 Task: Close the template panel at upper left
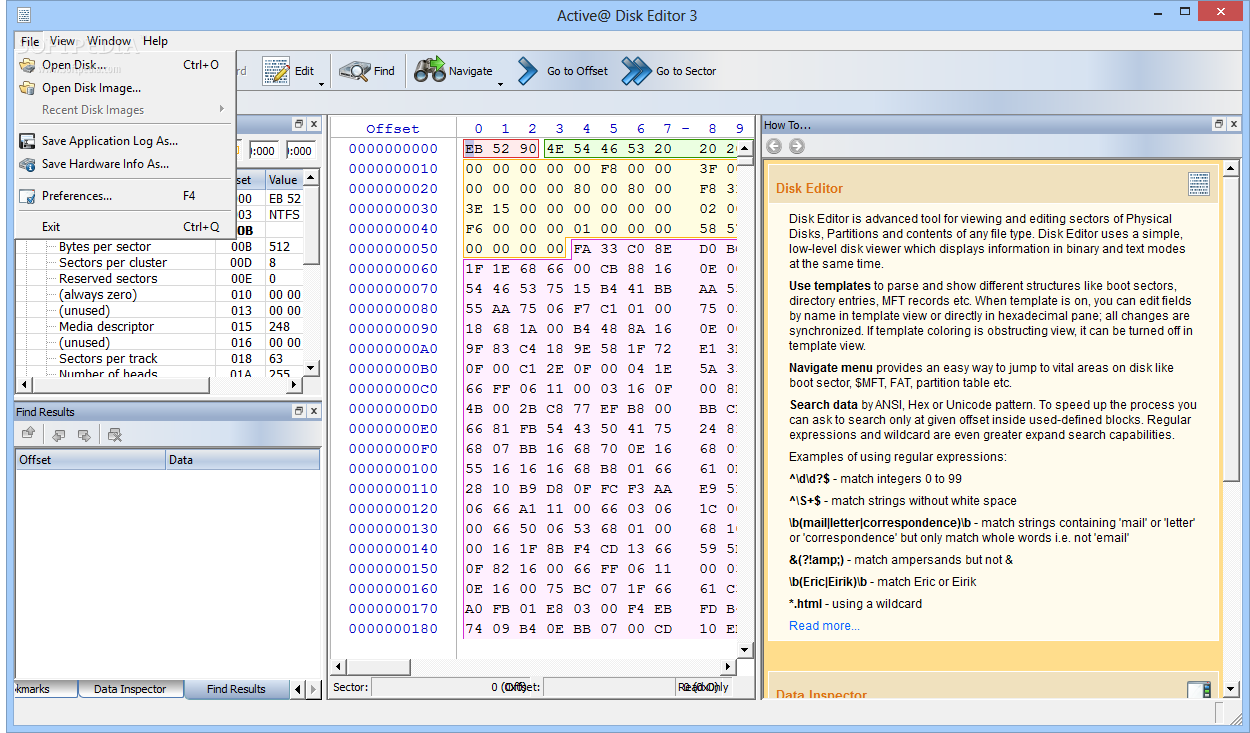(x=313, y=125)
